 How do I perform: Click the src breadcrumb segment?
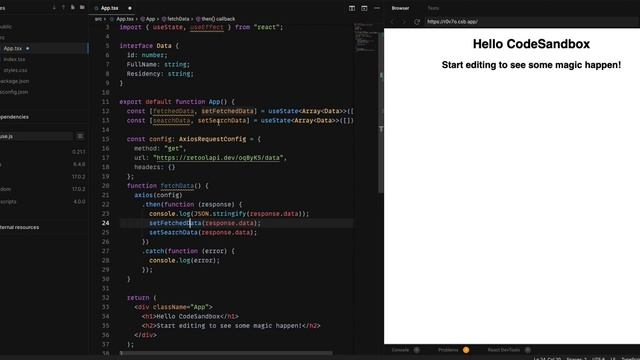tap(98, 19)
